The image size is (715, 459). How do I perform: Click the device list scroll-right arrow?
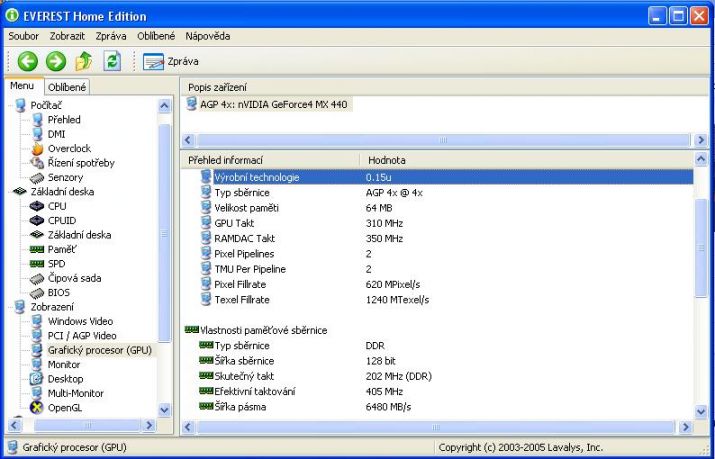[701, 140]
